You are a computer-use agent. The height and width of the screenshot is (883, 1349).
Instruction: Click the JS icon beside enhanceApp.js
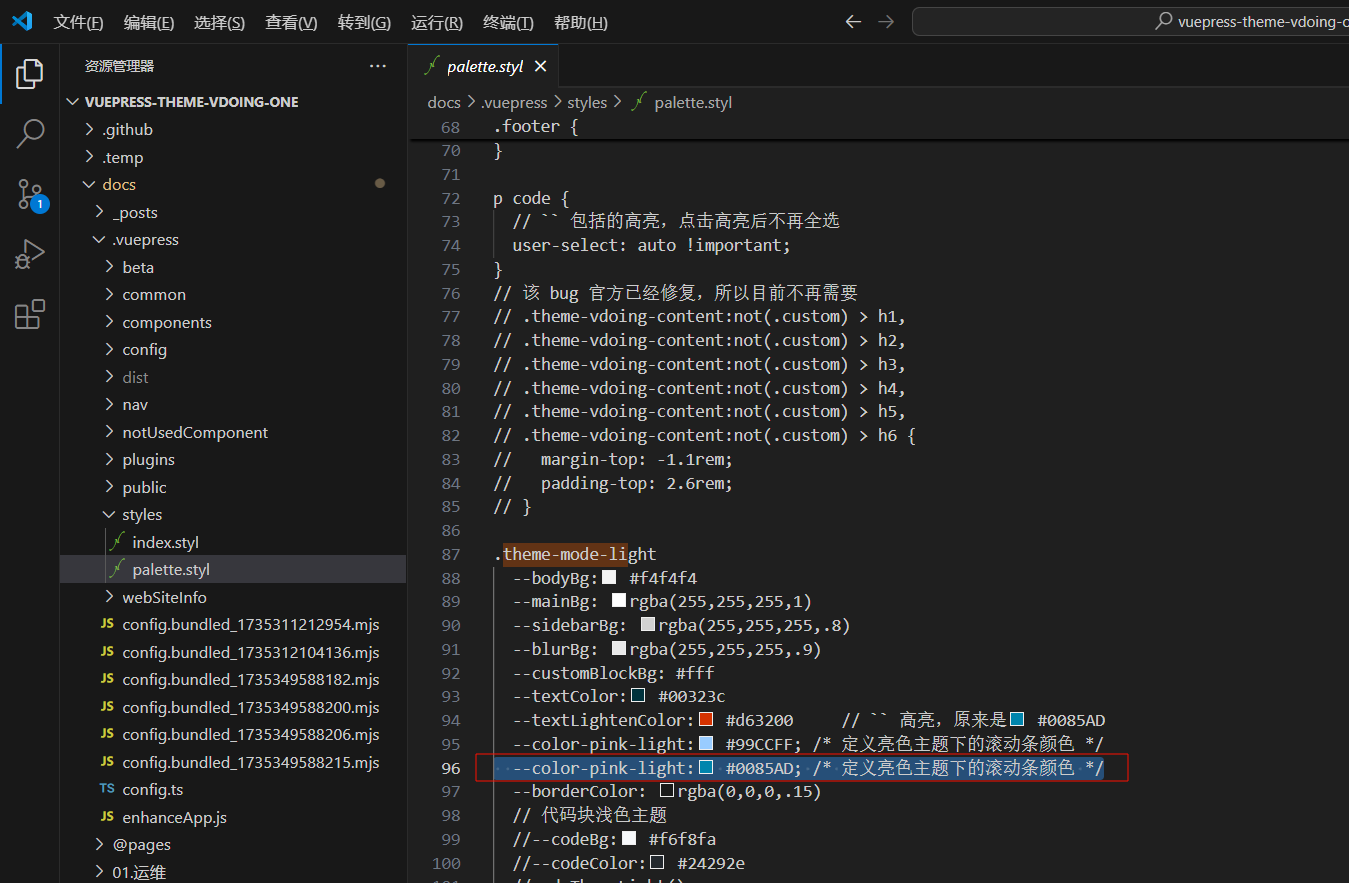coord(107,817)
